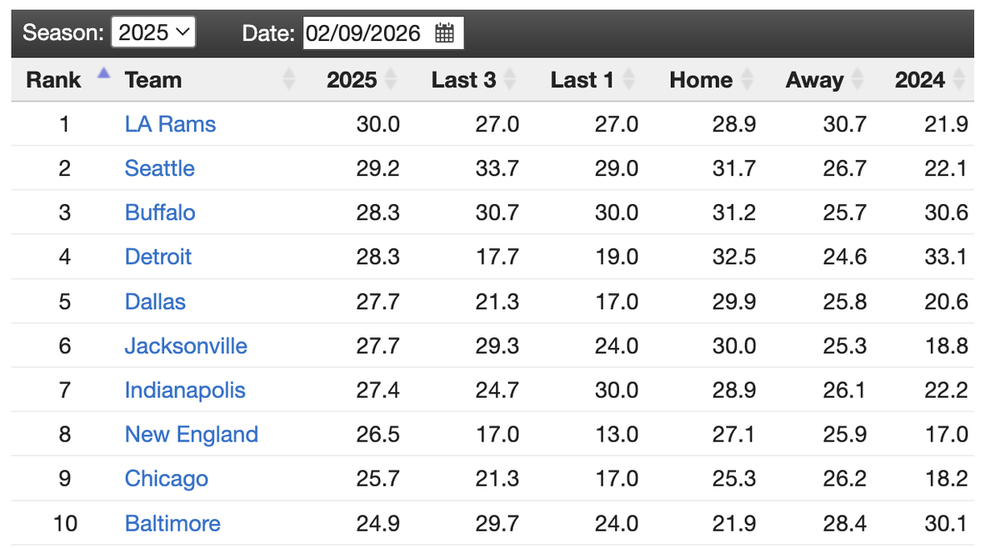Click the Last 3 sort arrows

click(510, 80)
